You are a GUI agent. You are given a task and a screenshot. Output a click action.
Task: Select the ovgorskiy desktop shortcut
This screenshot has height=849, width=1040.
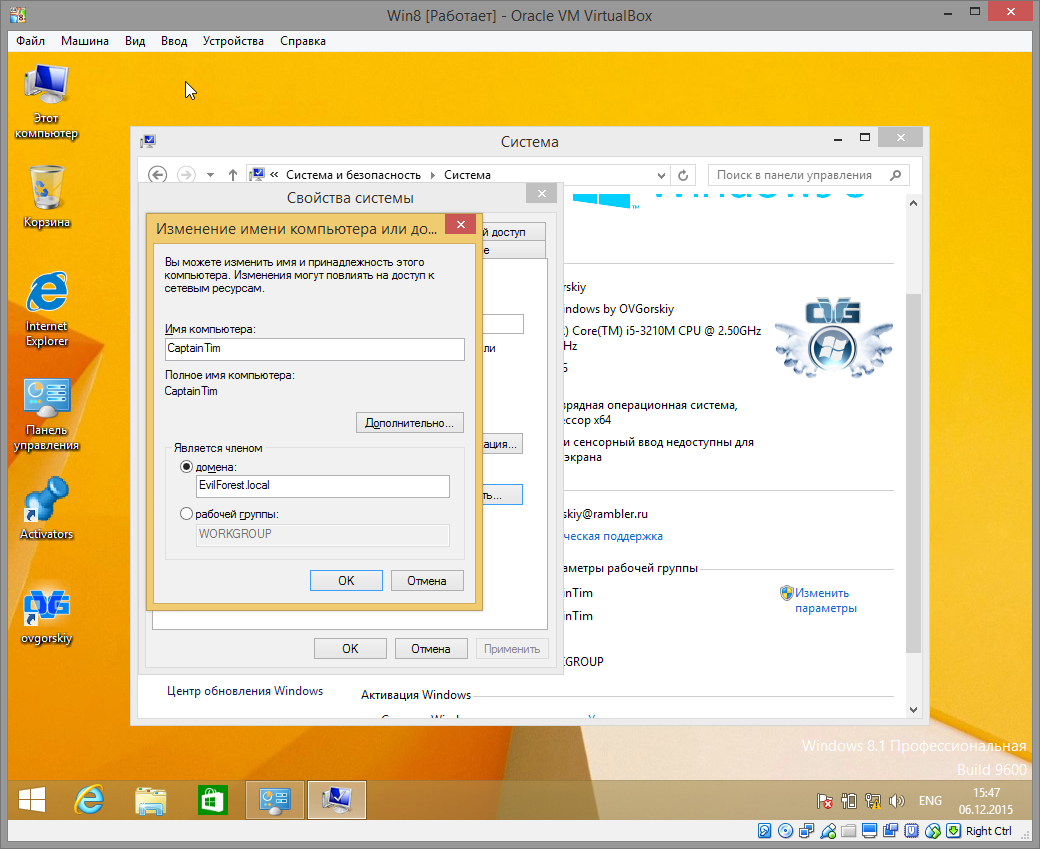[x=46, y=617]
